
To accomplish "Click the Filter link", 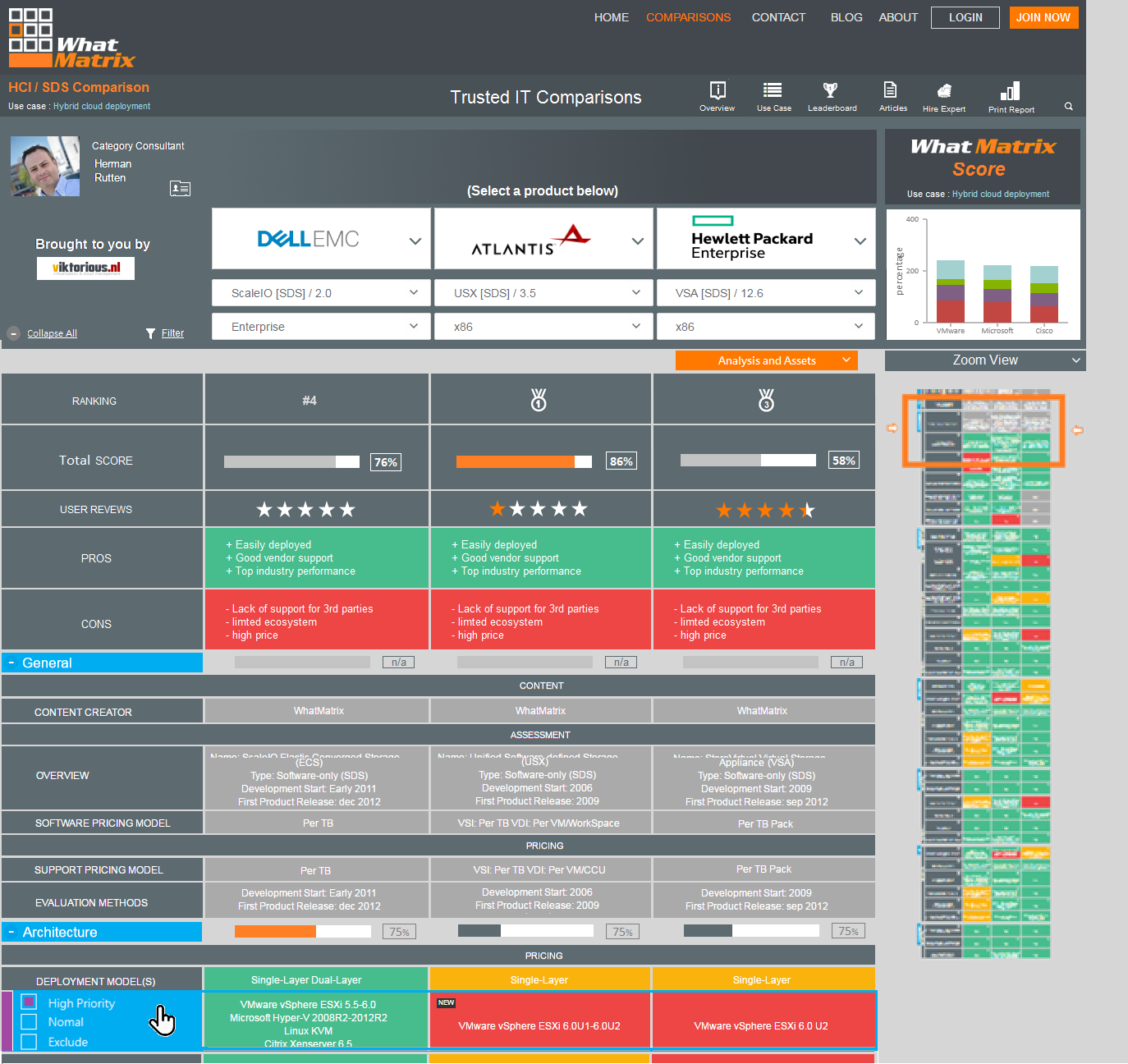I will (172, 333).
